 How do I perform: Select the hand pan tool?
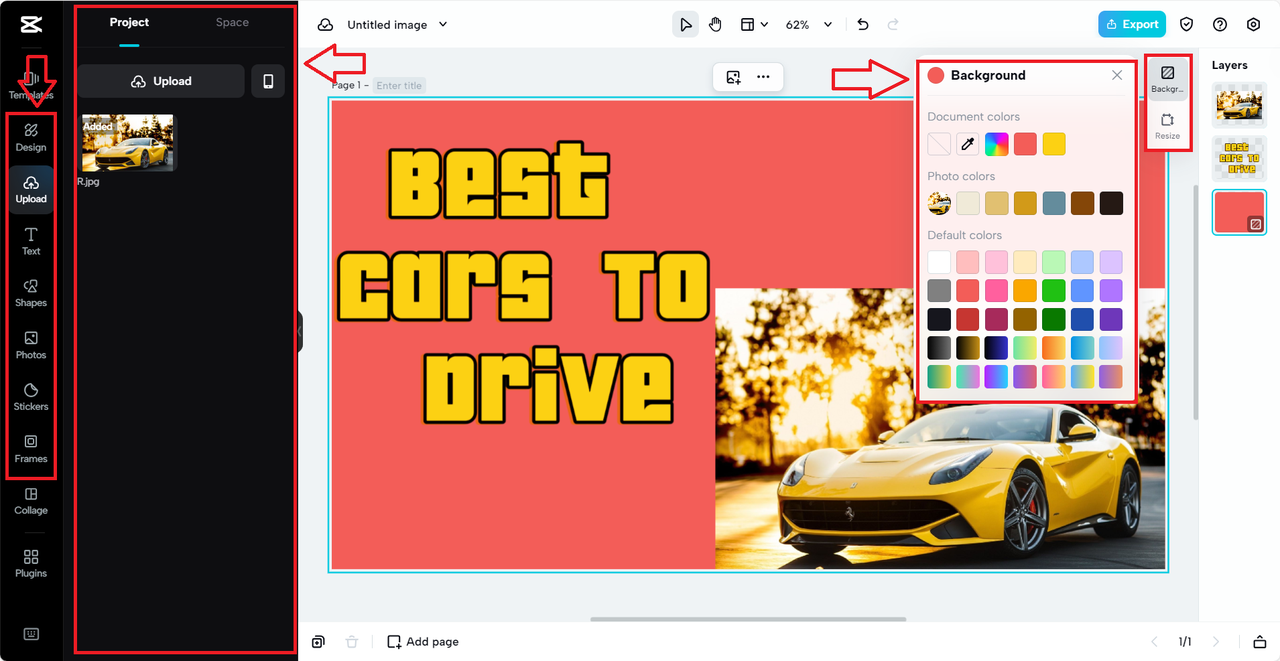[715, 25]
